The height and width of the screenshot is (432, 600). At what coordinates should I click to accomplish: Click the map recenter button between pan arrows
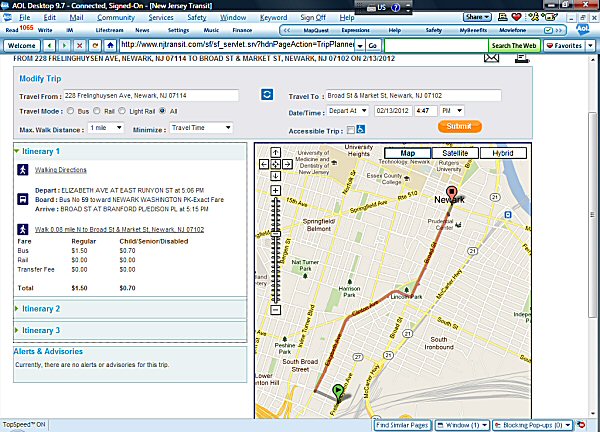[276, 164]
